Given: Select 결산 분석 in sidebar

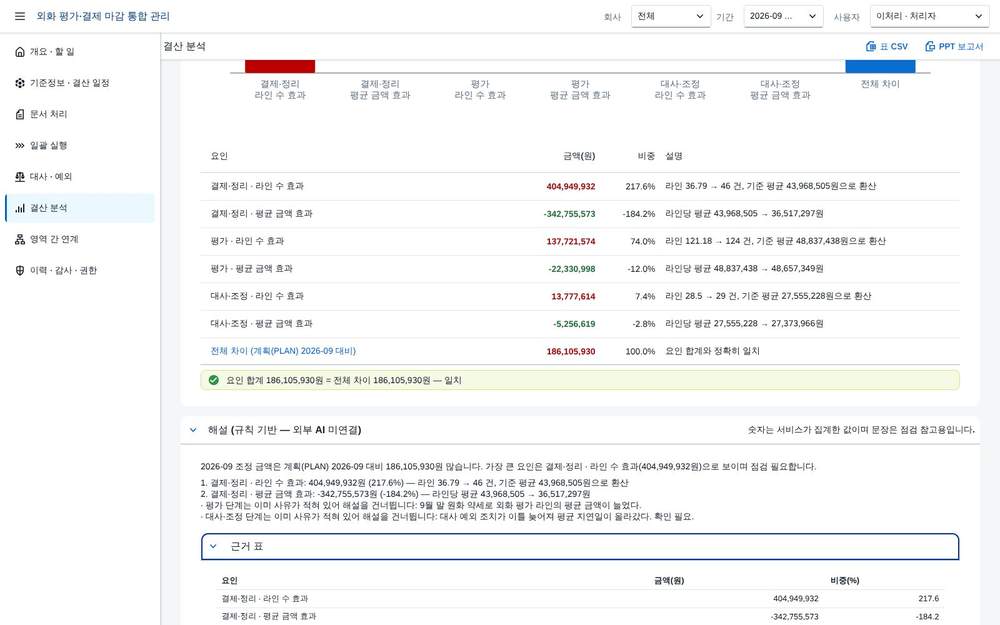Looking at the screenshot, I should click(x=80, y=208).
